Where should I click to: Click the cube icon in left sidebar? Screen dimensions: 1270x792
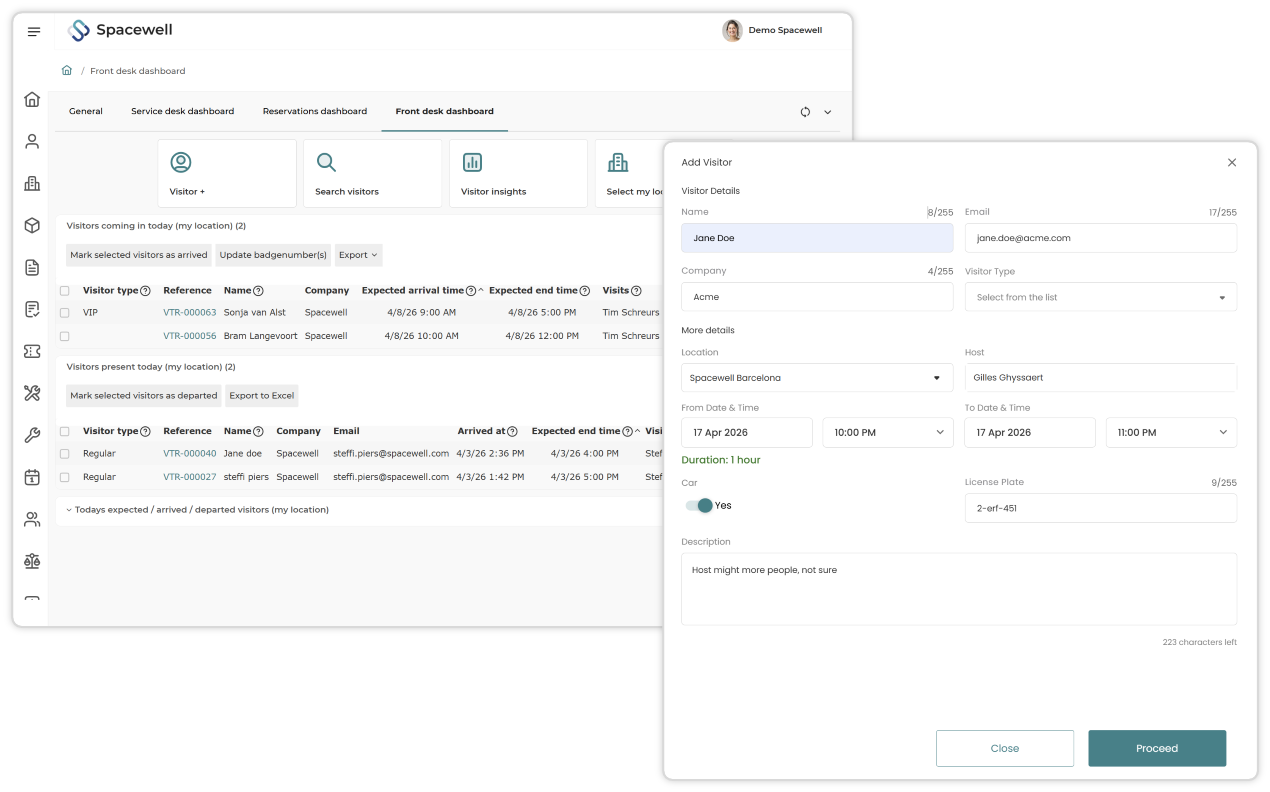pyautogui.click(x=32, y=225)
